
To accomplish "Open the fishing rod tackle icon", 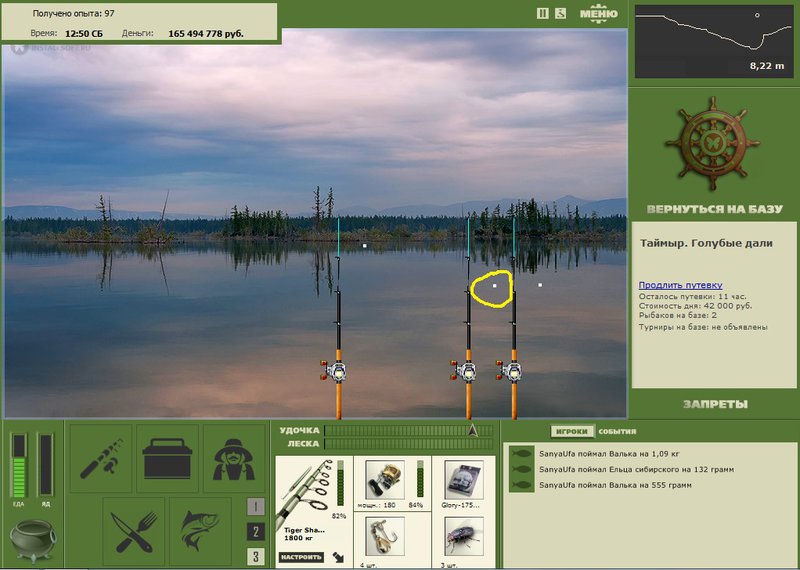I will tap(101, 459).
